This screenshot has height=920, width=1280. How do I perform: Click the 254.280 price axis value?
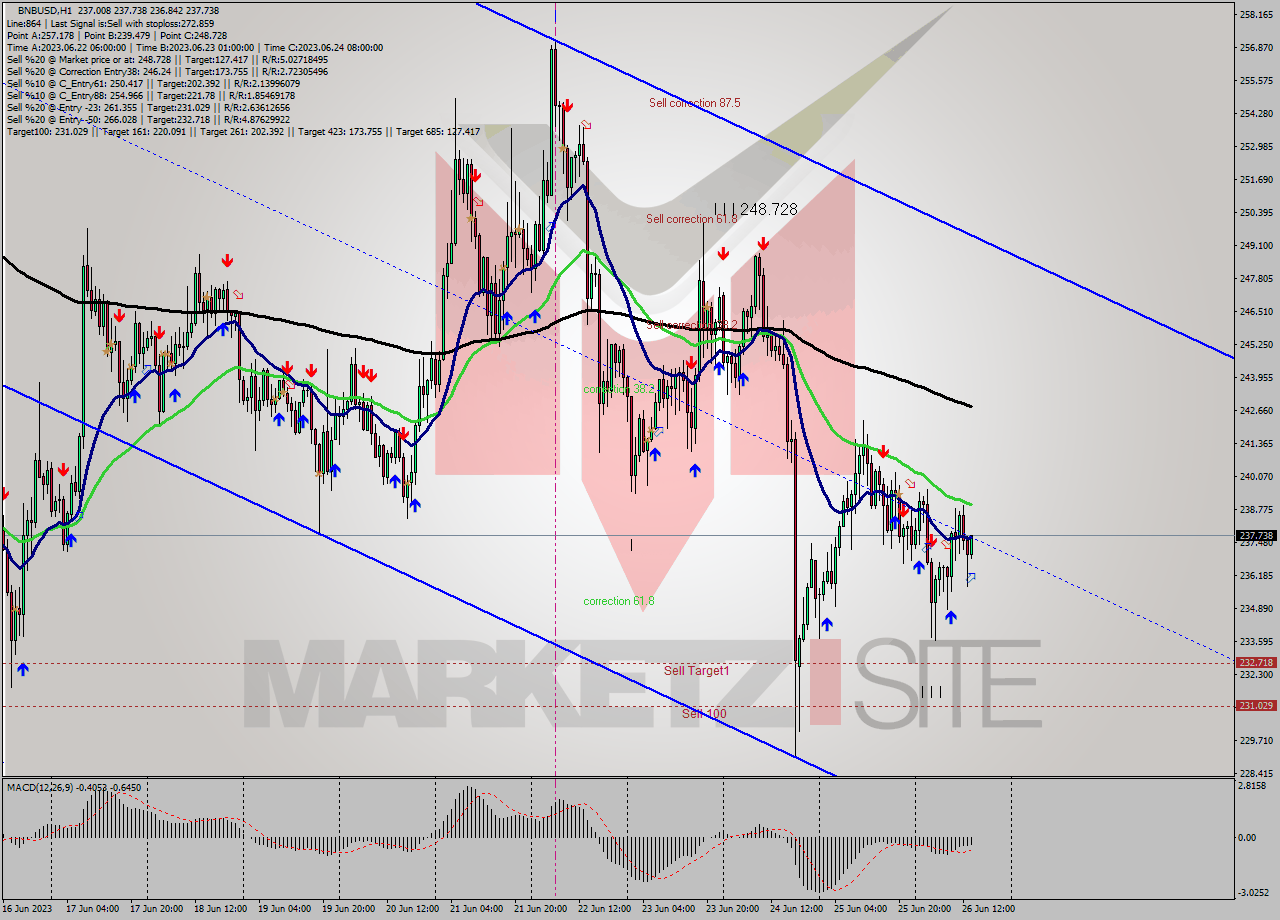tap(1256, 113)
